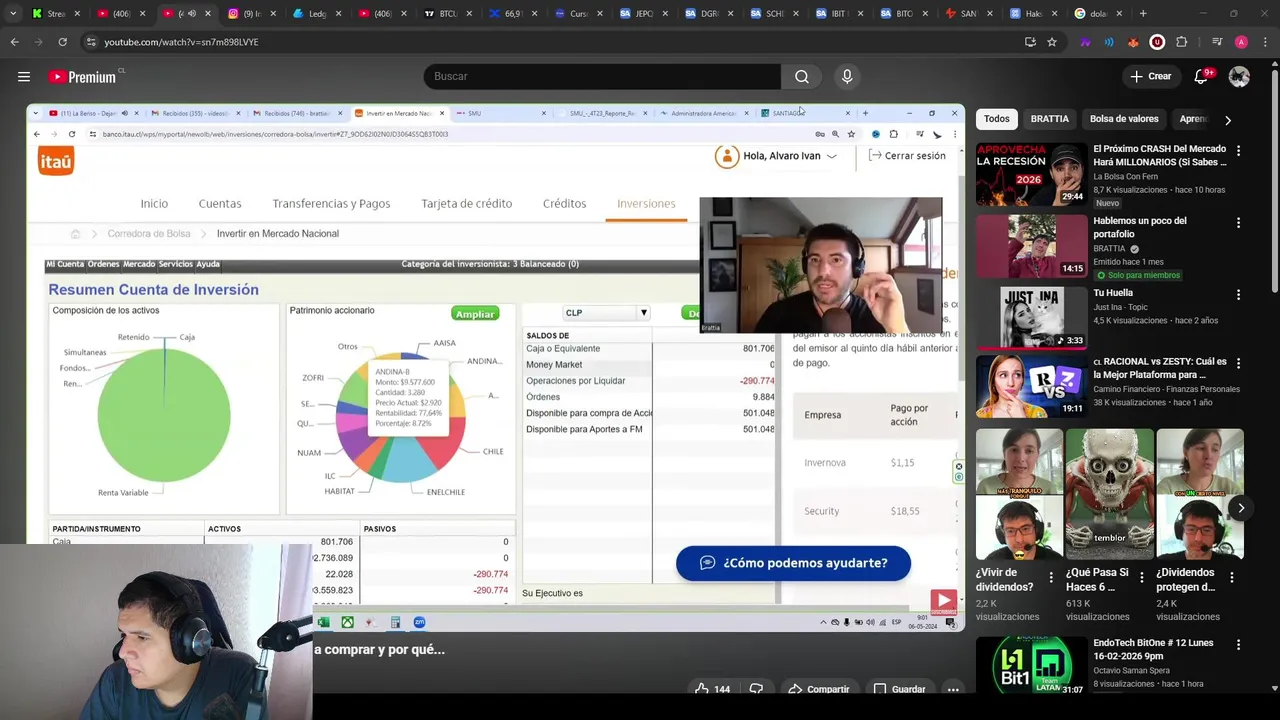Bookmark this page with the star icon
The image size is (1280, 720).
pos(1052,42)
